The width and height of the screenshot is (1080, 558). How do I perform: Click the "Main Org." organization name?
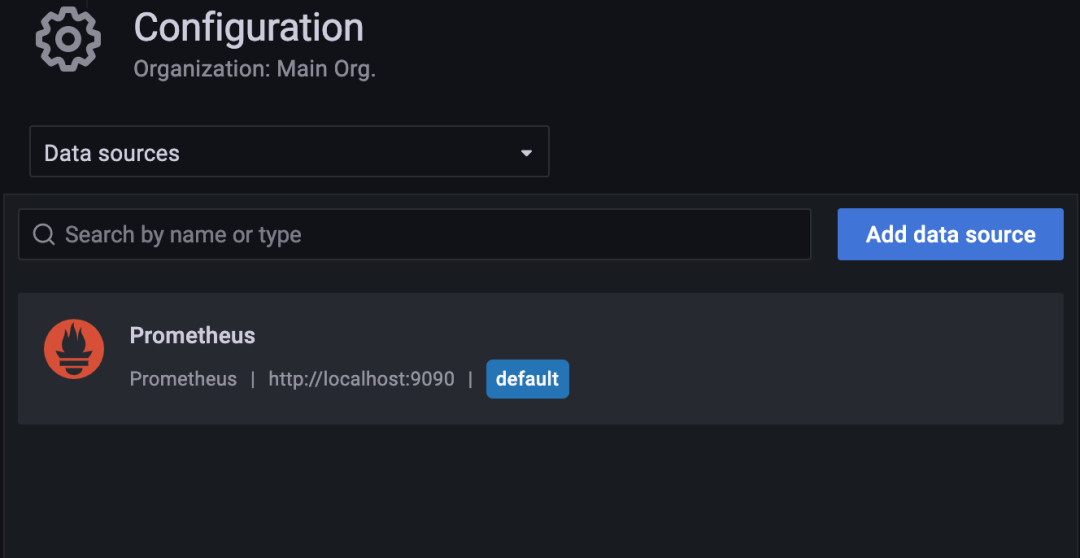pyautogui.click(x=328, y=70)
